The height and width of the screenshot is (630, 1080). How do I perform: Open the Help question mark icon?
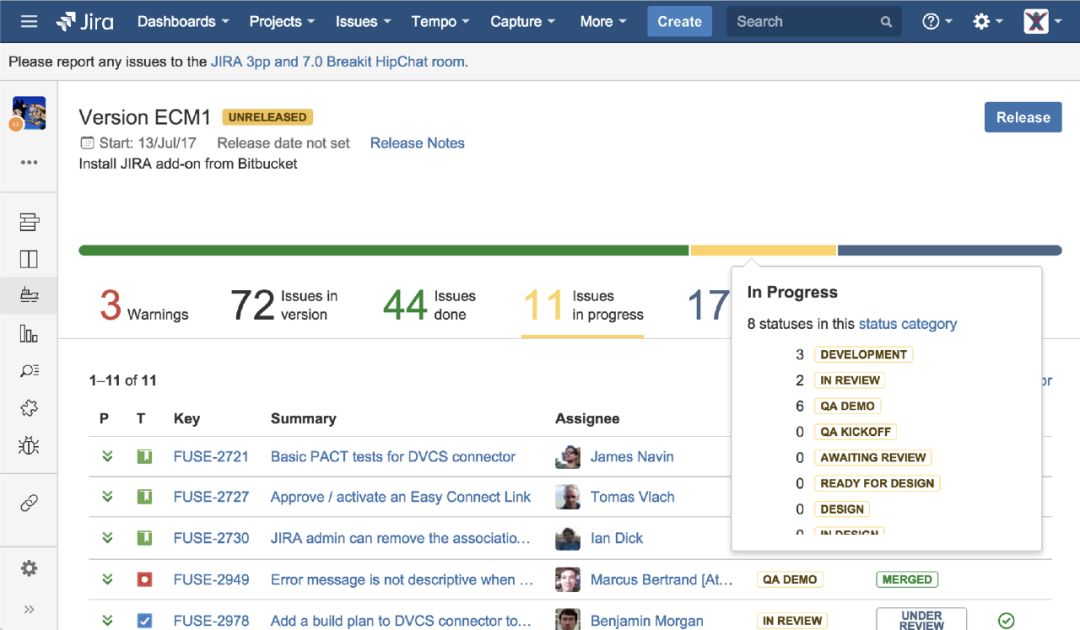point(931,20)
